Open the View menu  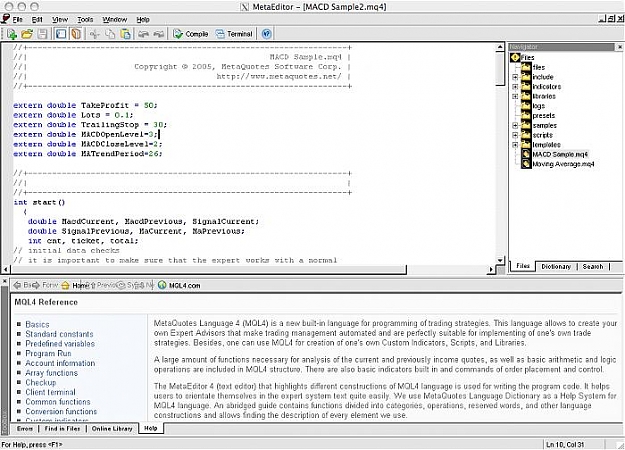pyautogui.click(x=60, y=20)
